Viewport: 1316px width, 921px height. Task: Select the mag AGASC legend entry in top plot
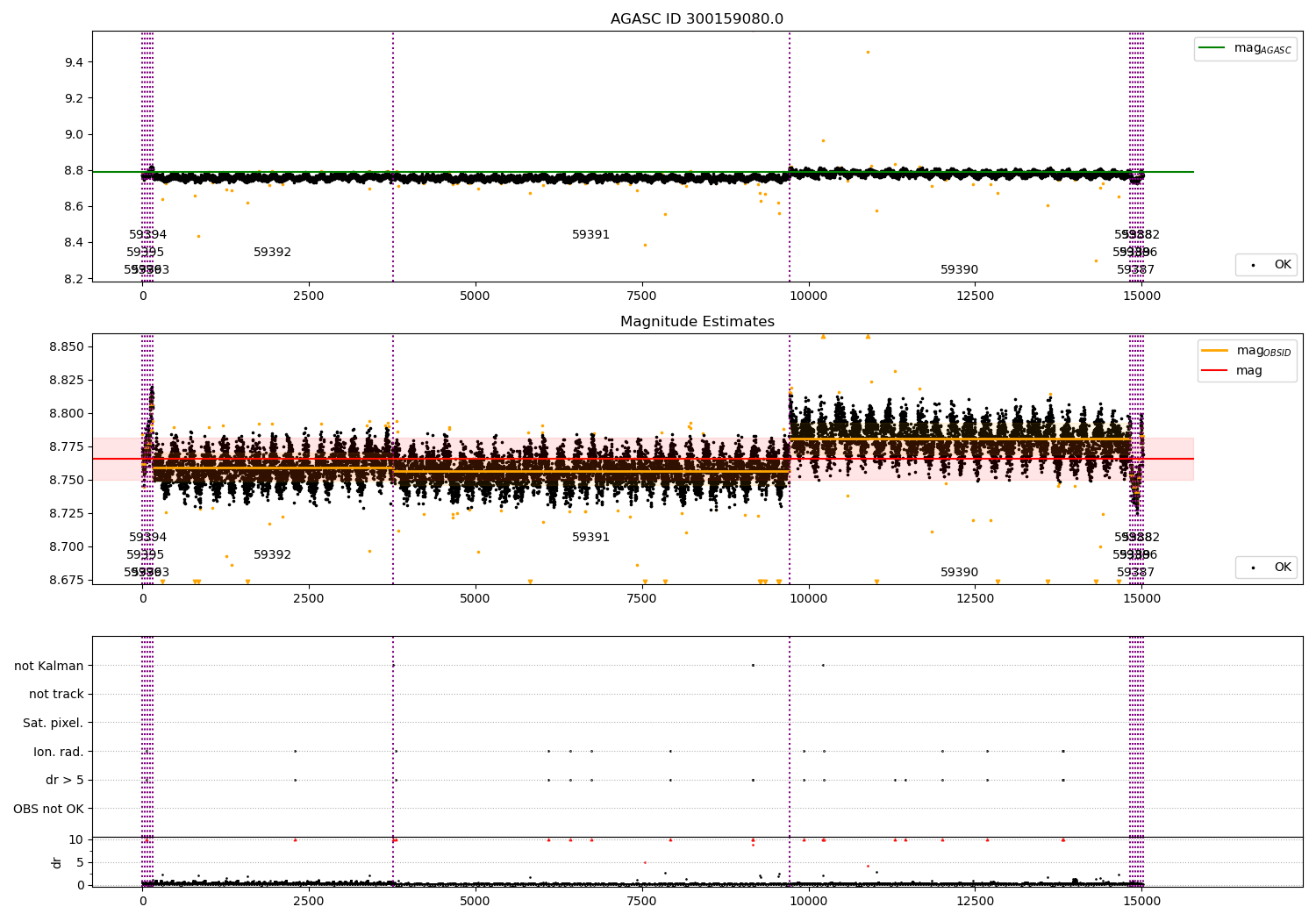(x=1245, y=48)
